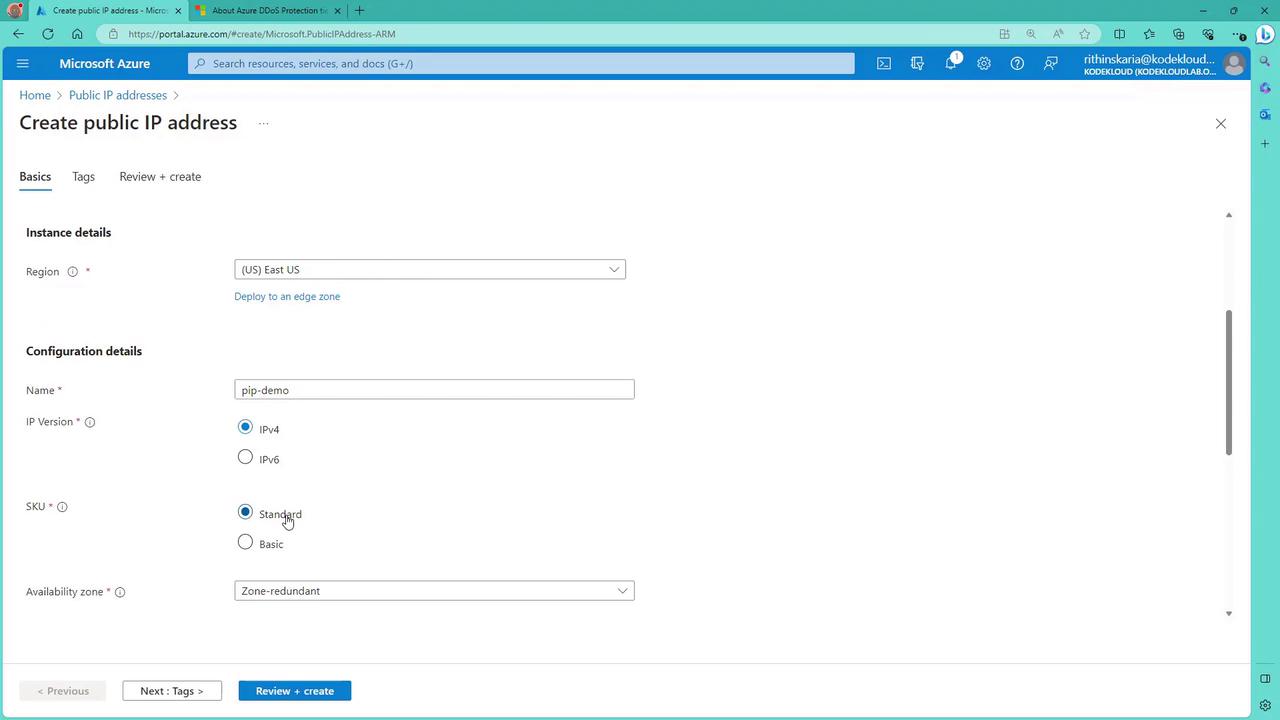Open the Azure portal hamburger menu
Screen dimensions: 1280x720
pos(23,63)
